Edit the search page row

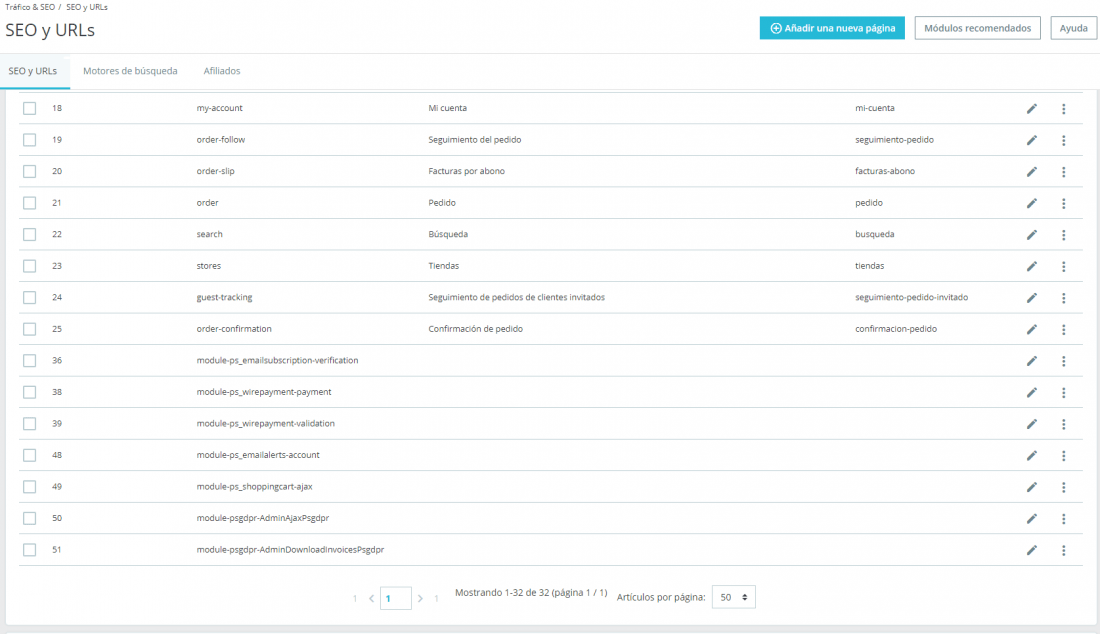coord(1031,235)
